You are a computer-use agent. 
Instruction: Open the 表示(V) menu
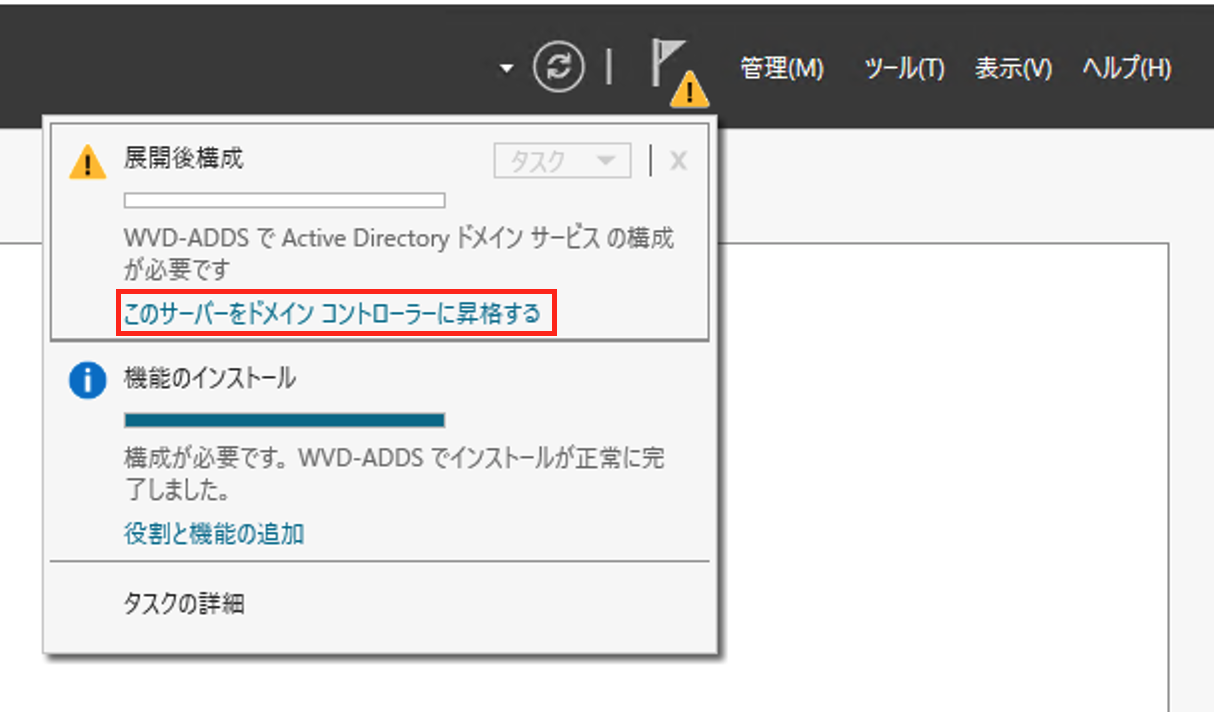(1013, 68)
